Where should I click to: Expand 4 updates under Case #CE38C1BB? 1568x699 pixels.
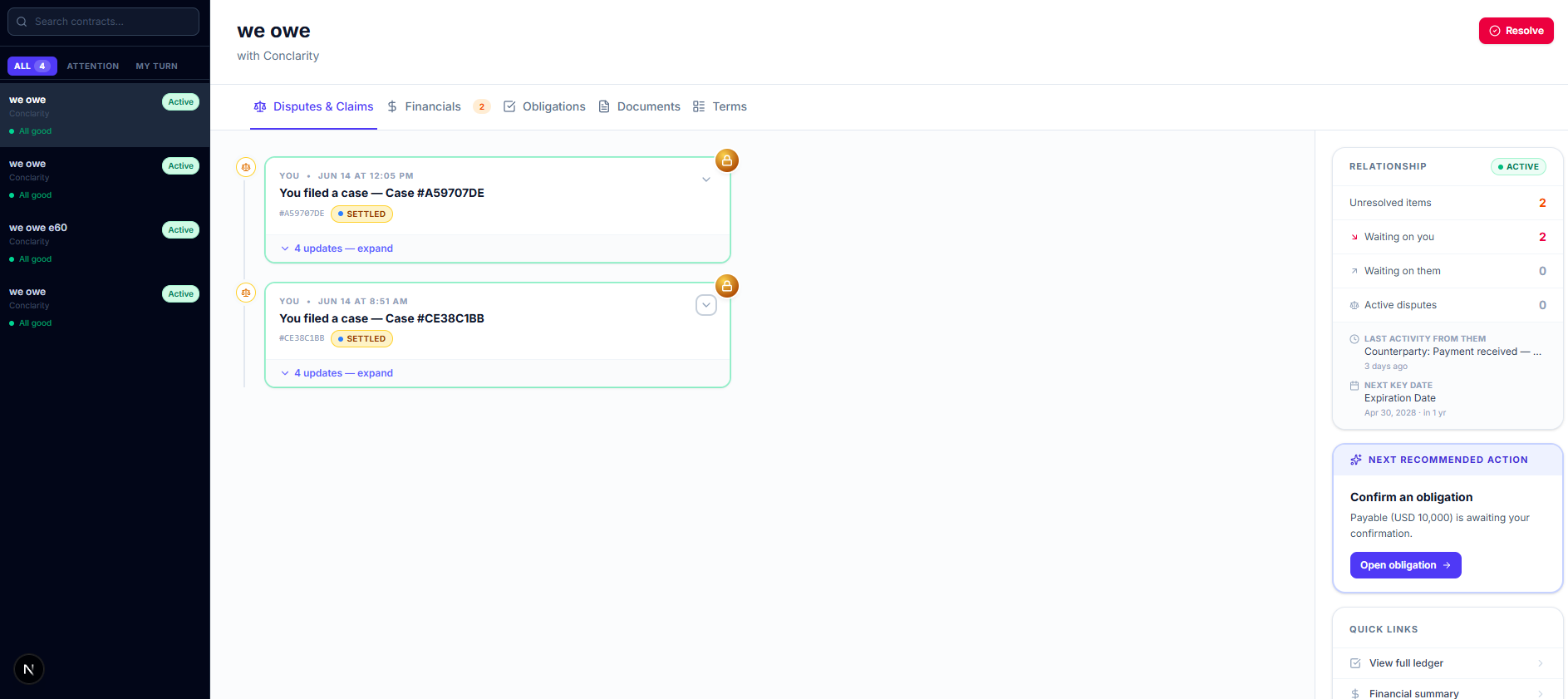pyautogui.click(x=337, y=373)
